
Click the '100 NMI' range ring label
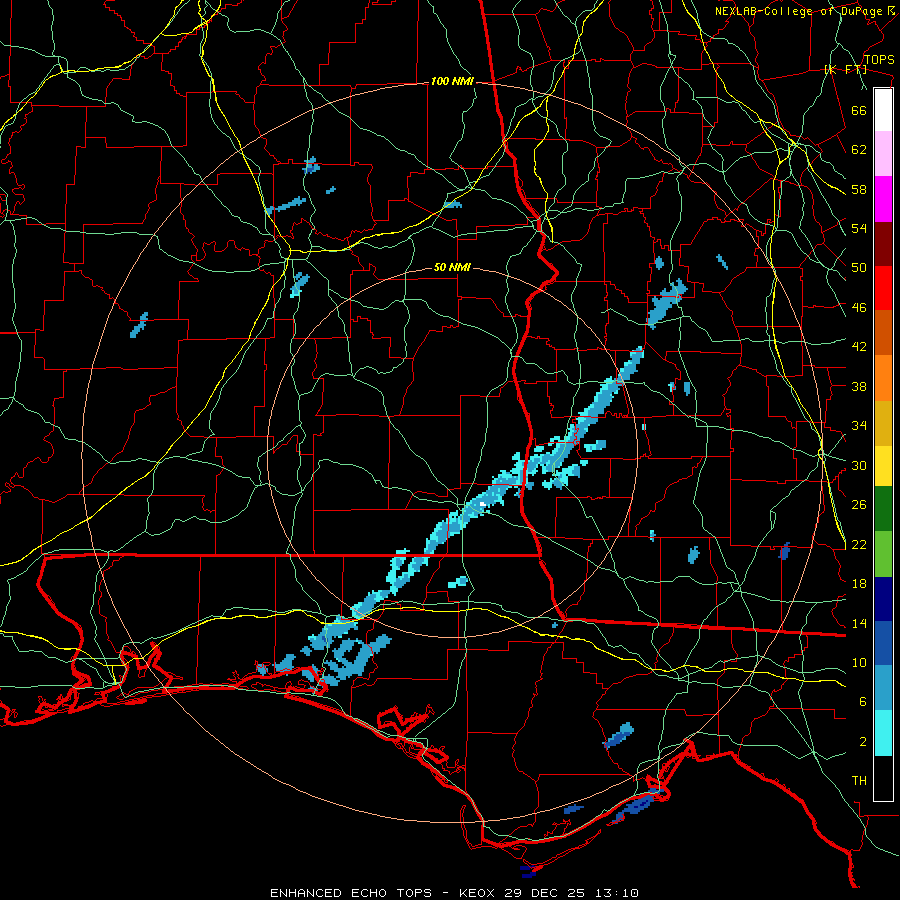(452, 82)
